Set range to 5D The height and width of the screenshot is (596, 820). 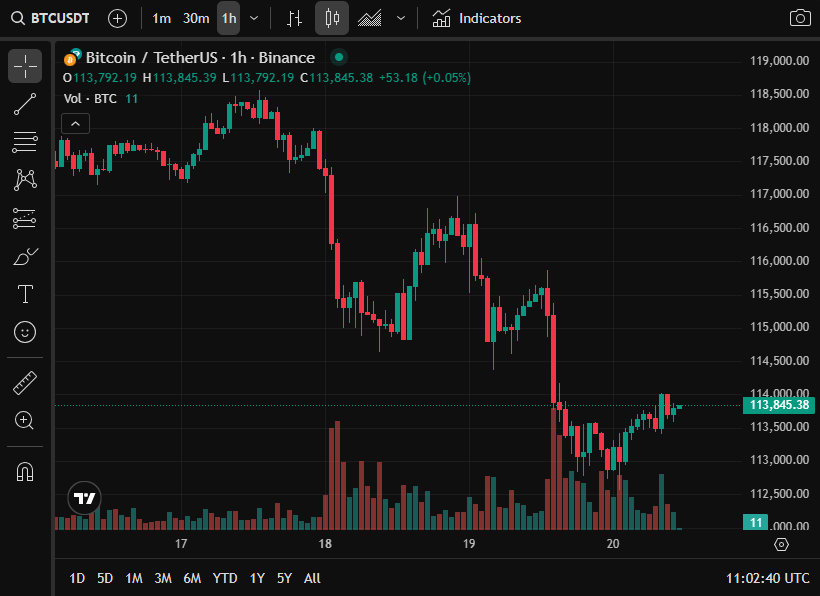click(x=105, y=578)
